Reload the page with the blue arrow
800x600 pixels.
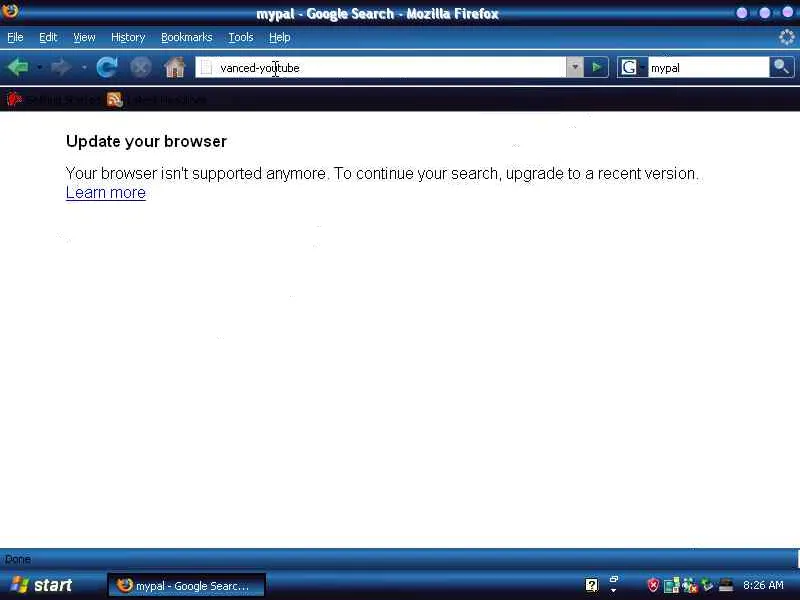[107, 67]
